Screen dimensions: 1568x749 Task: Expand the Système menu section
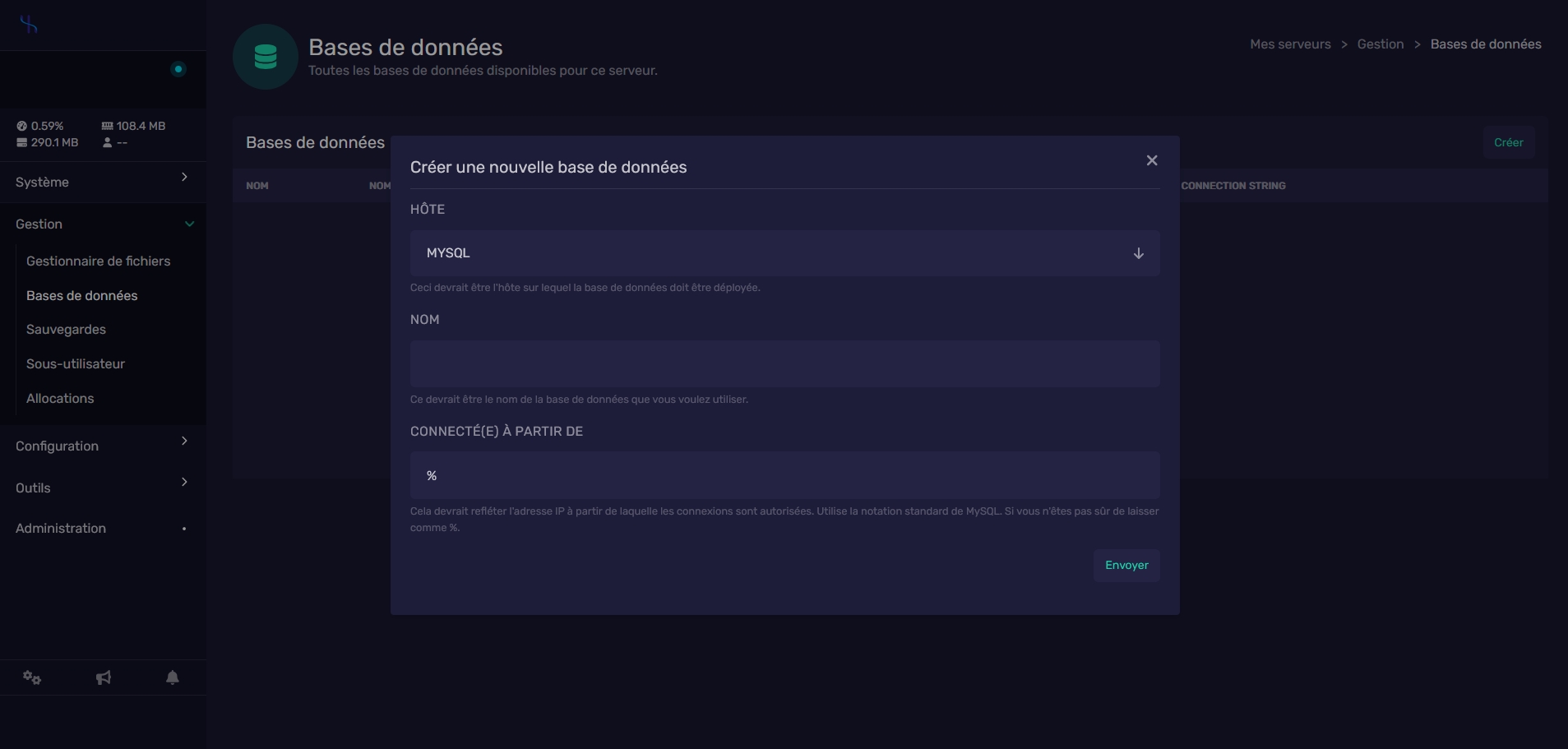click(103, 182)
